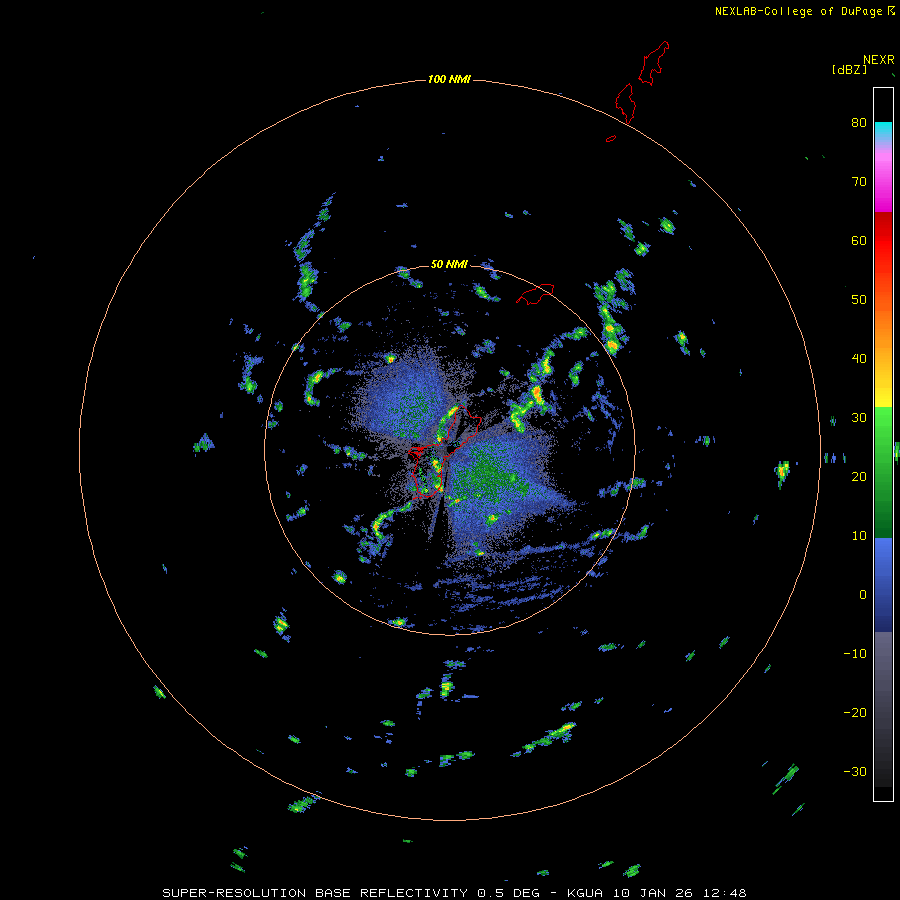Click the 100 NMI range ring label
The image size is (900, 900).
coord(449,79)
